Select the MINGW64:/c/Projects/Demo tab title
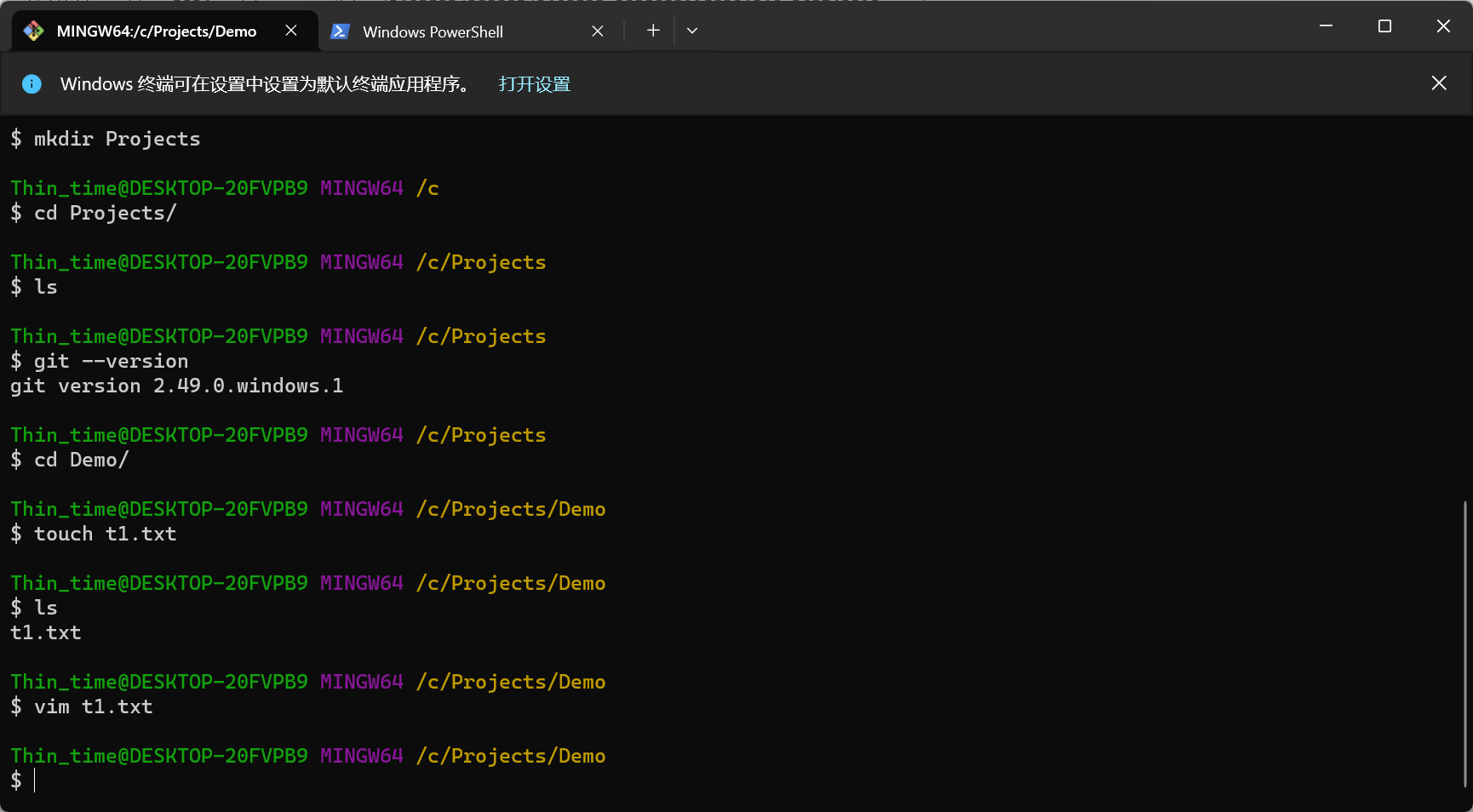The height and width of the screenshot is (812, 1473). (156, 31)
